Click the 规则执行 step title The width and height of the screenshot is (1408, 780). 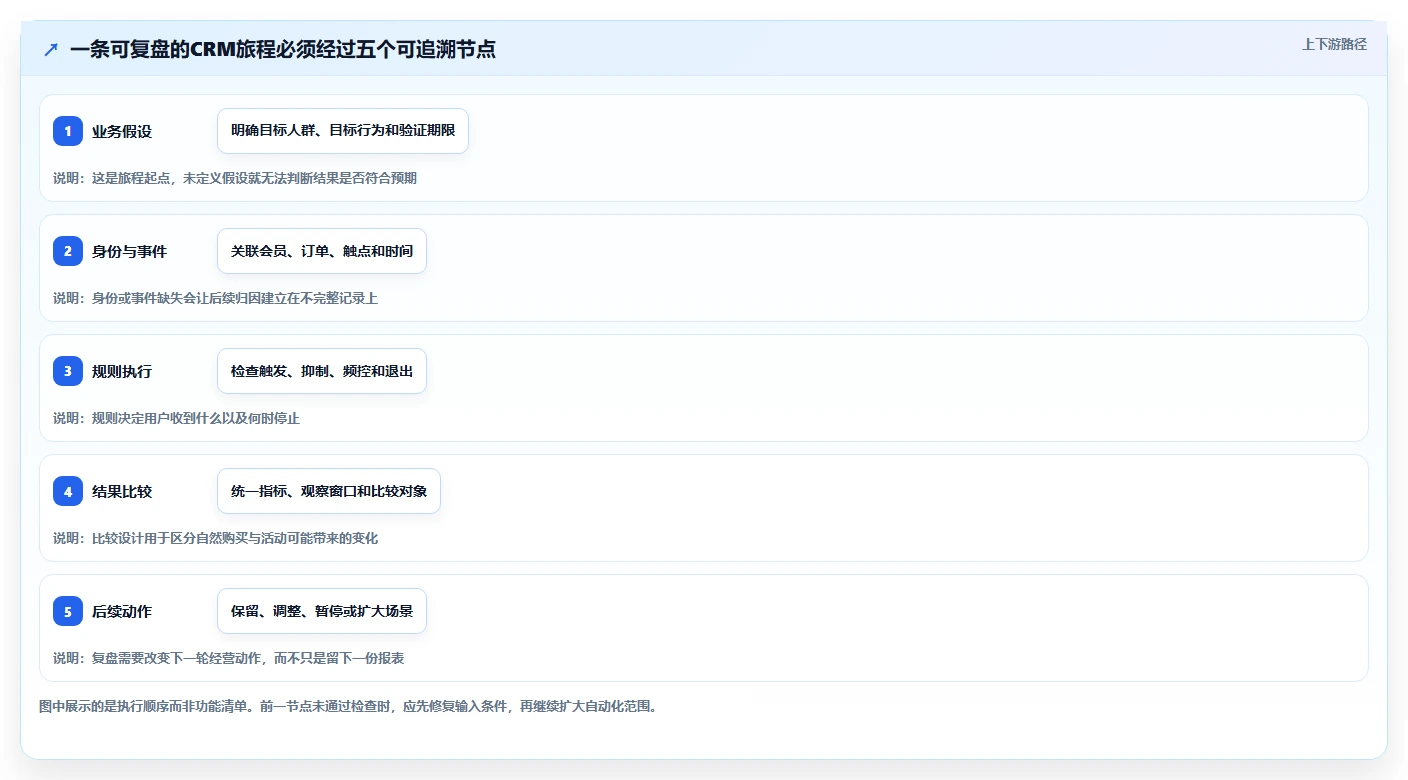click(x=122, y=372)
